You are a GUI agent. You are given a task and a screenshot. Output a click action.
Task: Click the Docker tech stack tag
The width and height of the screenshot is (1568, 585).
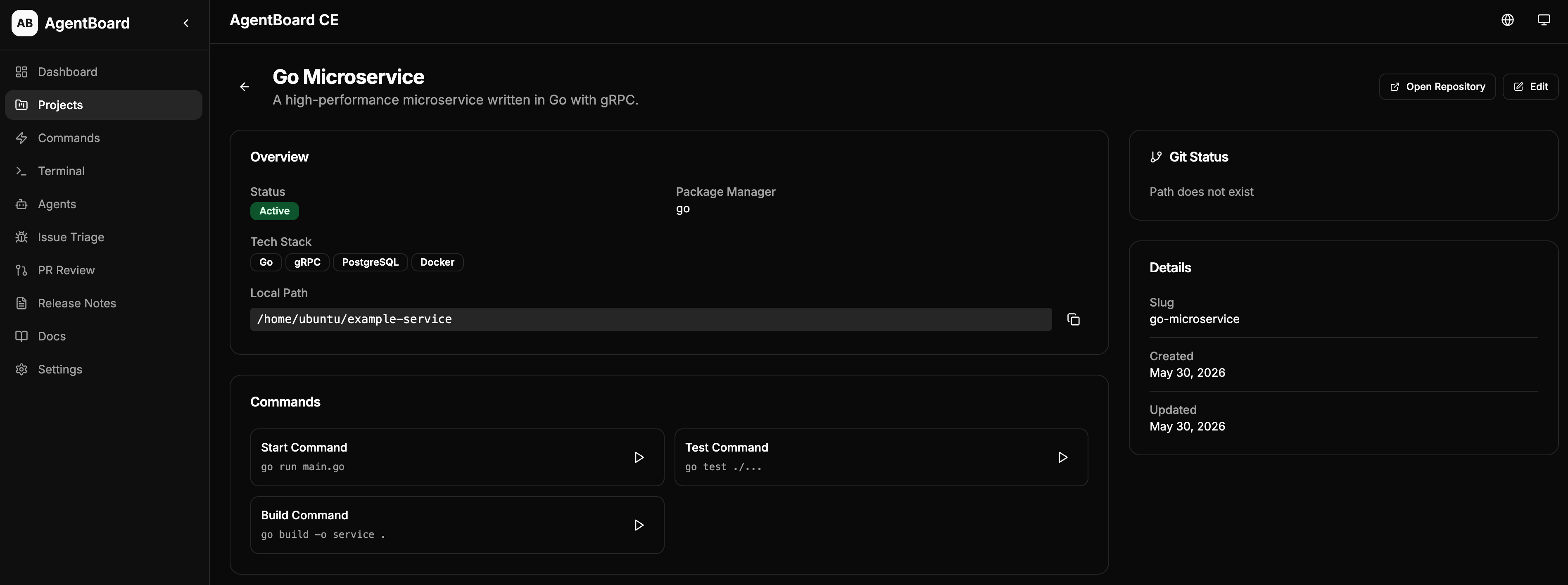click(437, 262)
